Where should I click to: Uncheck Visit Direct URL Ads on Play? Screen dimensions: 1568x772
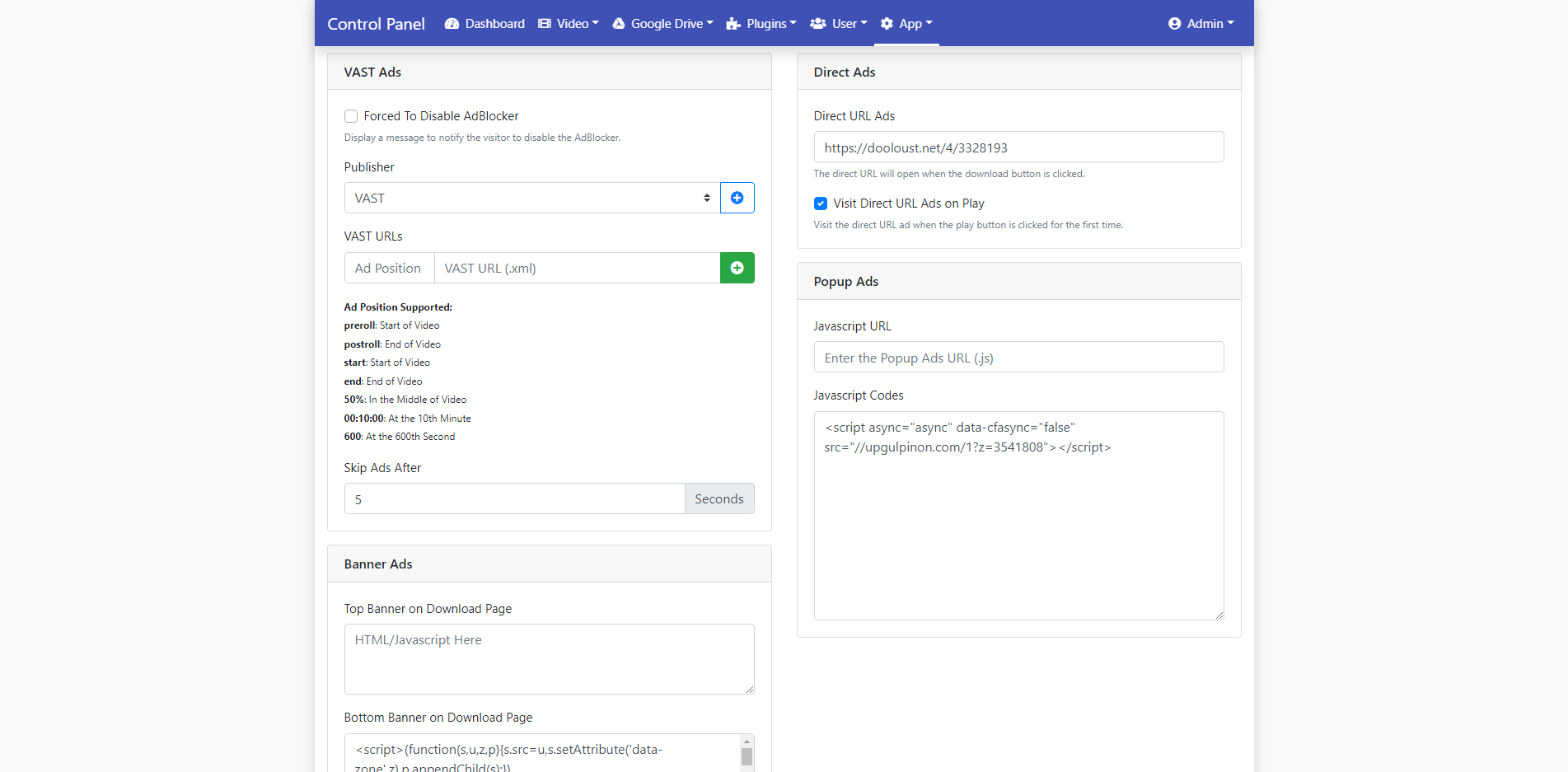[x=821, y=204]
